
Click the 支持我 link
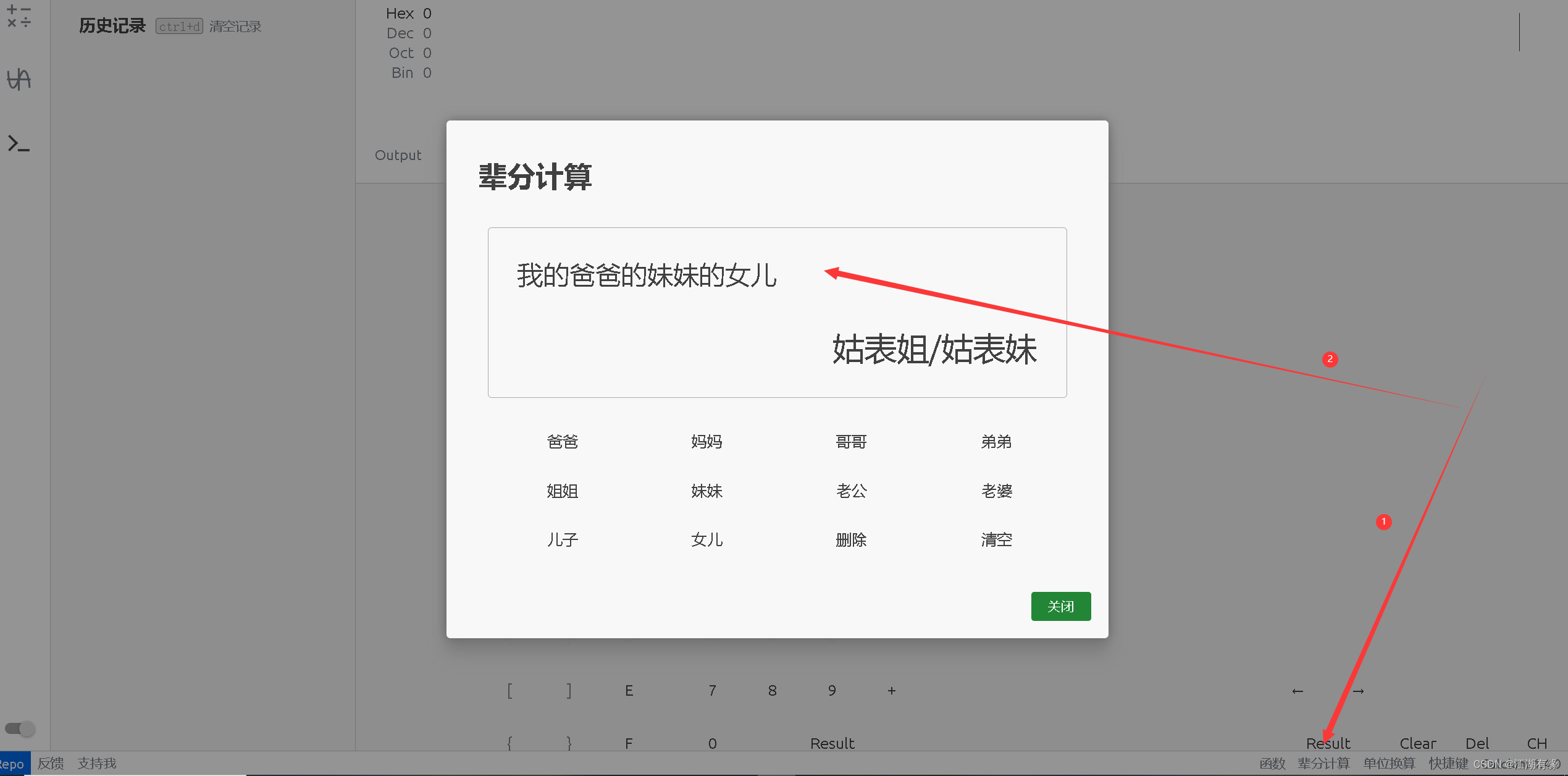point(96,763)
